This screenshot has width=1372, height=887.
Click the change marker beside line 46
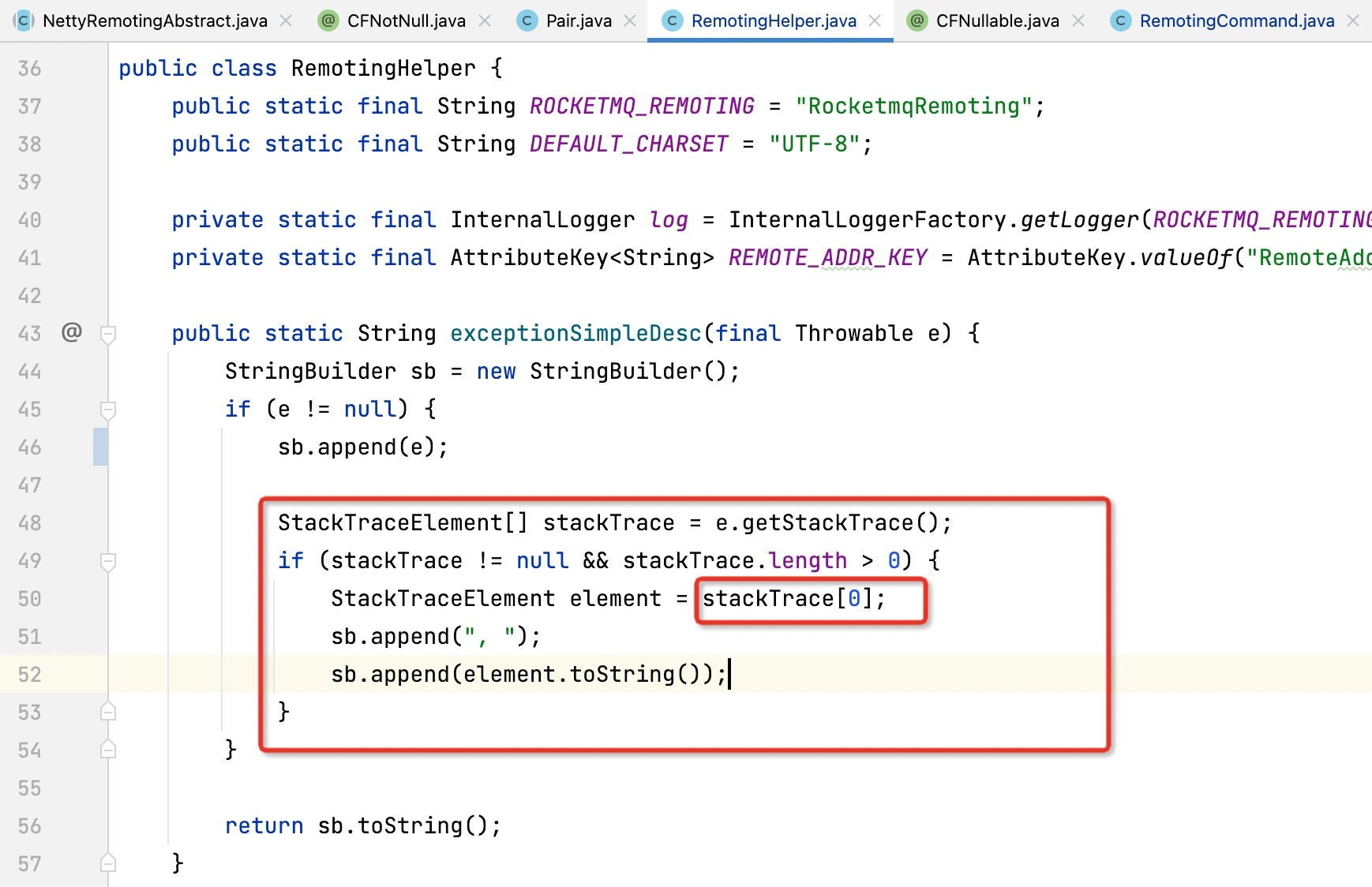pos(100,447)
